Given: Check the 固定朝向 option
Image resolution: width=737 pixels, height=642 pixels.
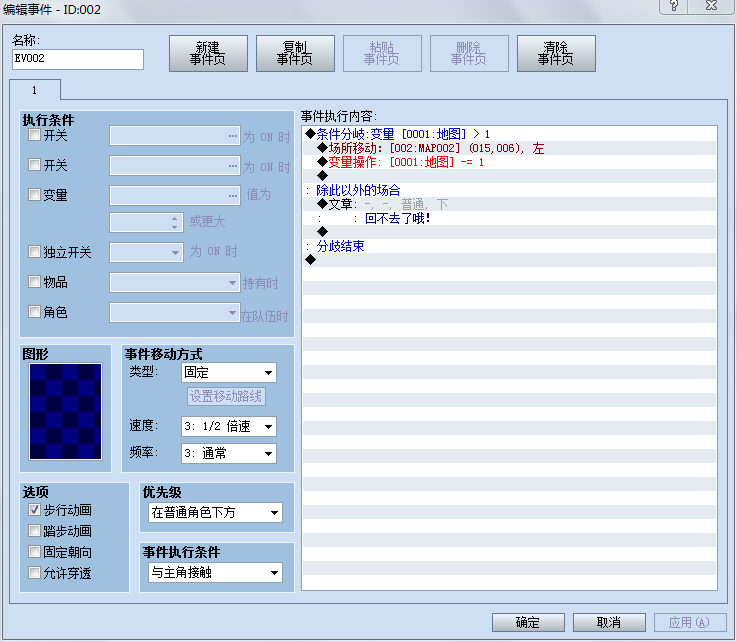Looking at the screenshot, I should [x=34, y=552].
